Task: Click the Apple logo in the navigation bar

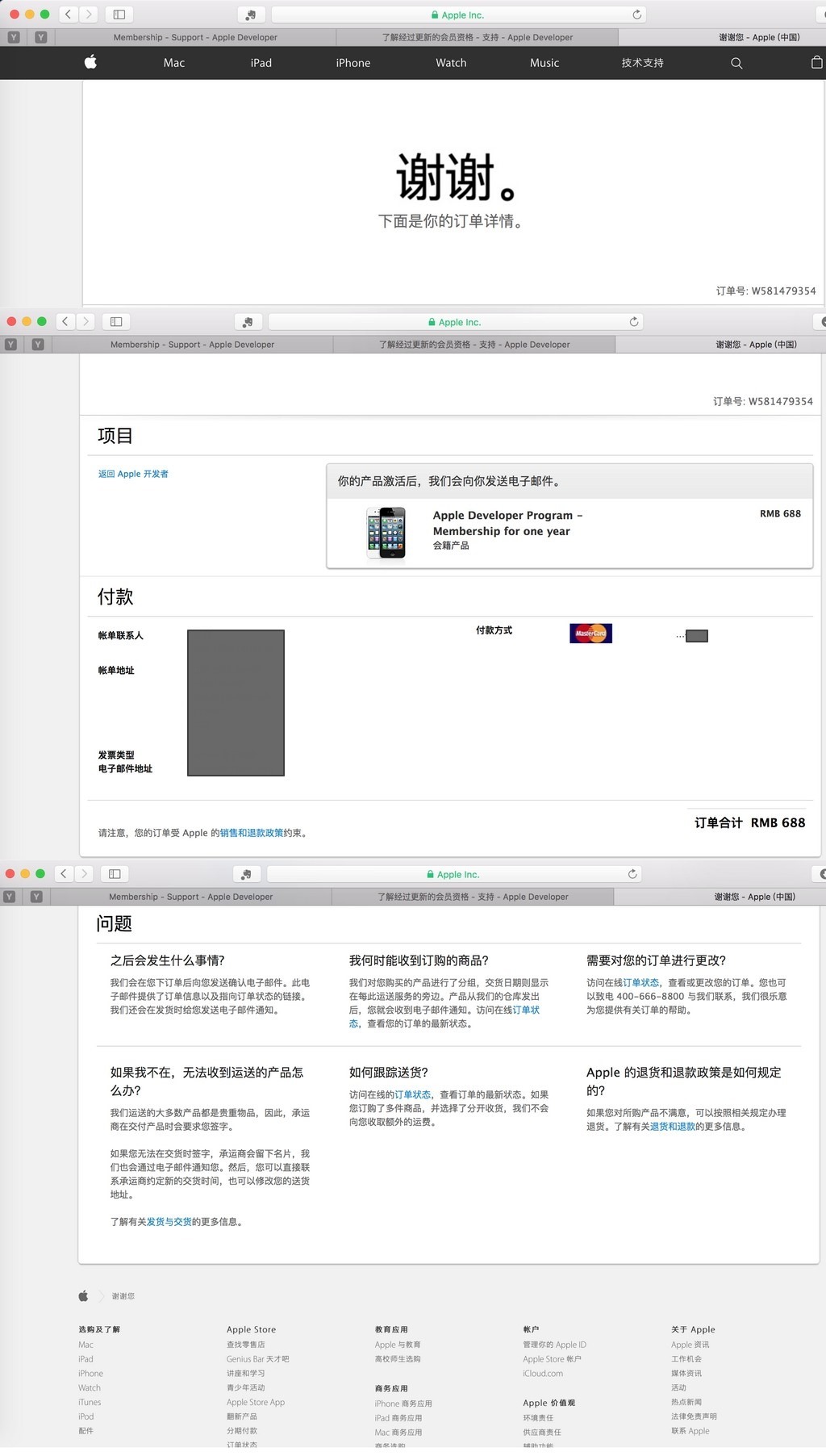Action: pyautogui.click(x=90, y=62)
